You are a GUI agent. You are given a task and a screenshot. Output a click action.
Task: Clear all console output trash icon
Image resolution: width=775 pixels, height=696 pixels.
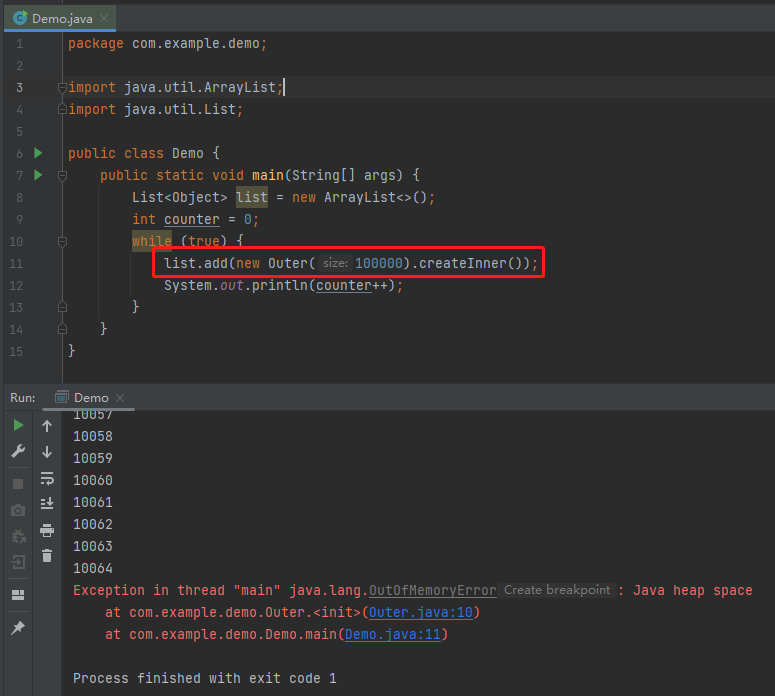pos(47,556)
